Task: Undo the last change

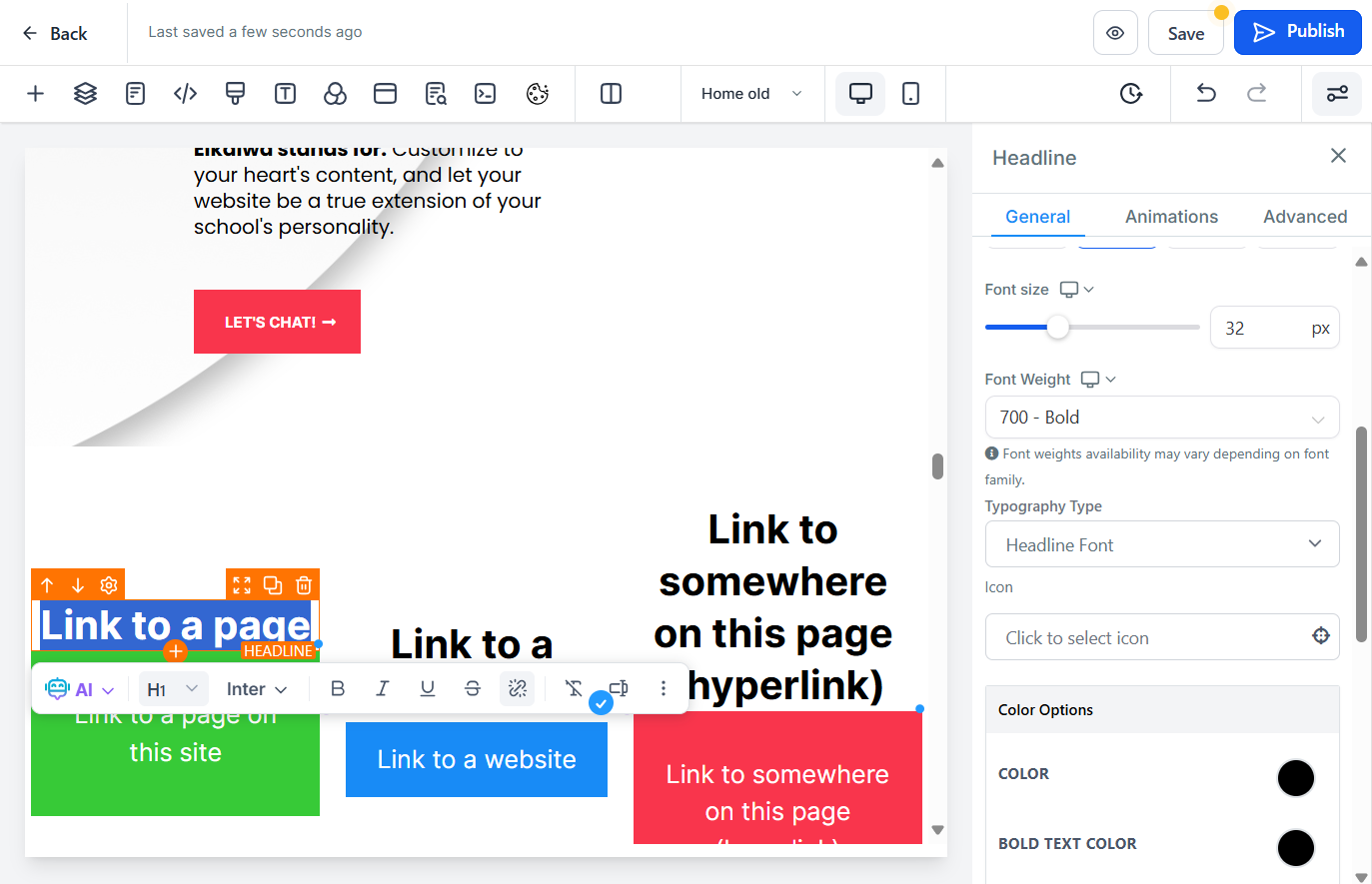Action: pos(1206,94)
